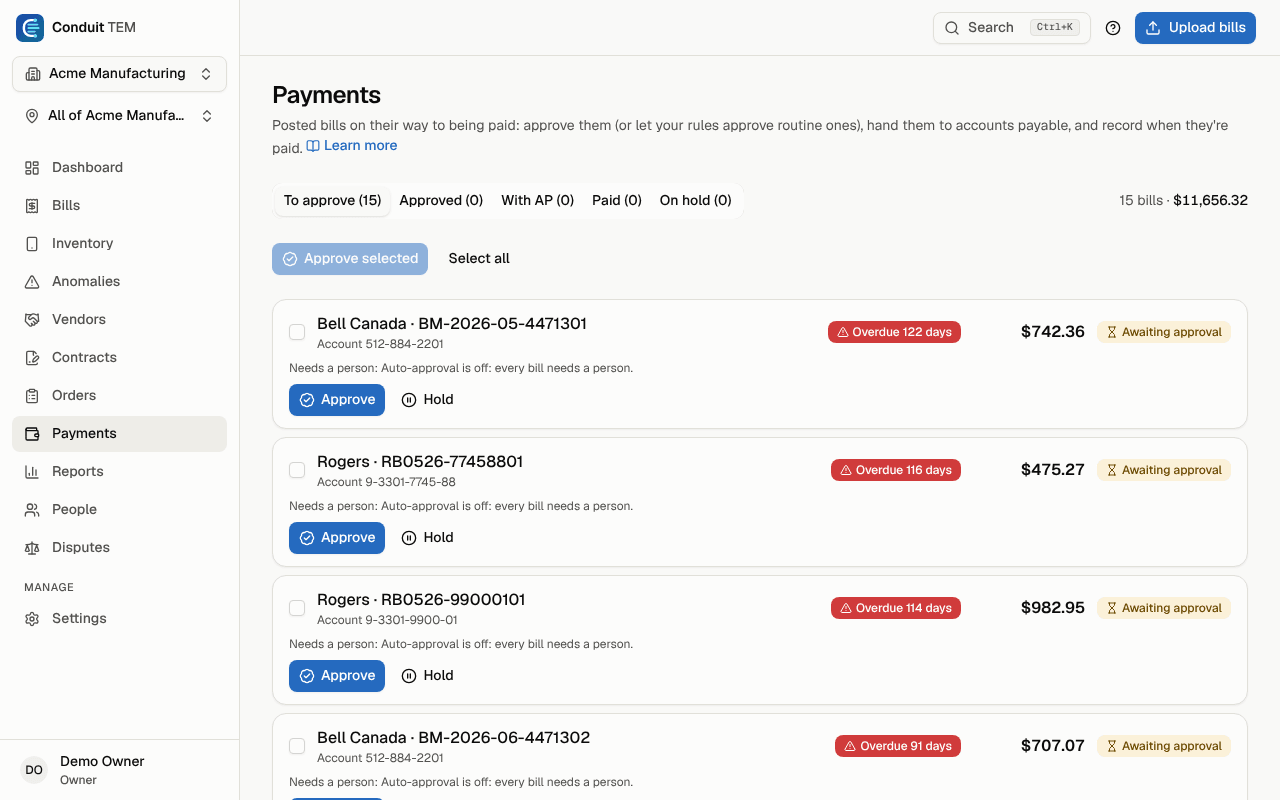
Task: Click the Orders clipboard icon
Action: [32, 396]
